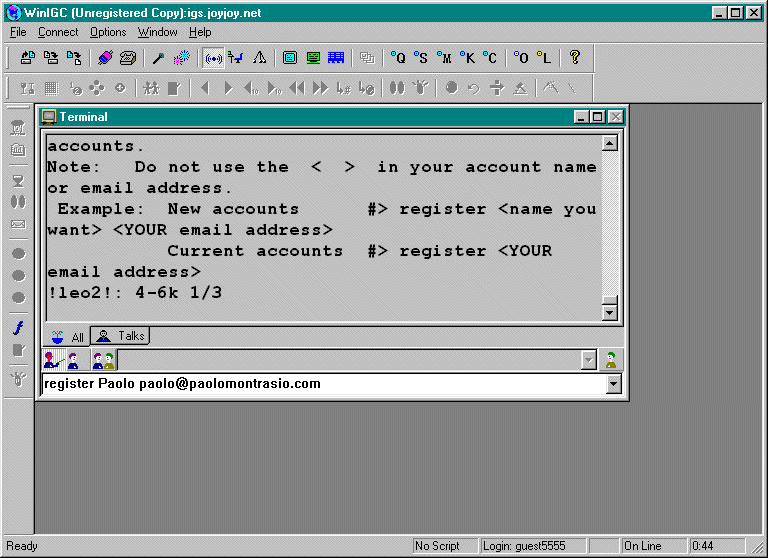Screen dimensions: 768x558
Task: Click the greyed undo curved arrow icon
Action: point(474,88)
